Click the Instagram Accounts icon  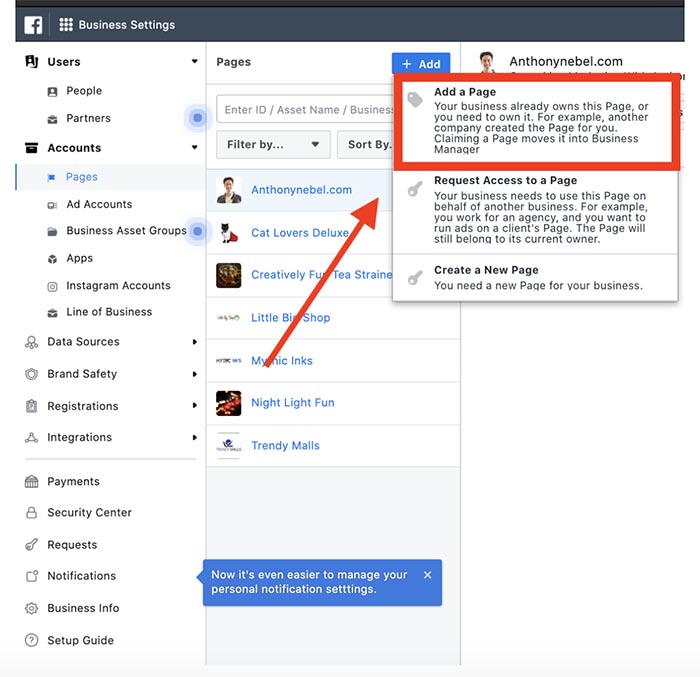click(x=52, y=286)
